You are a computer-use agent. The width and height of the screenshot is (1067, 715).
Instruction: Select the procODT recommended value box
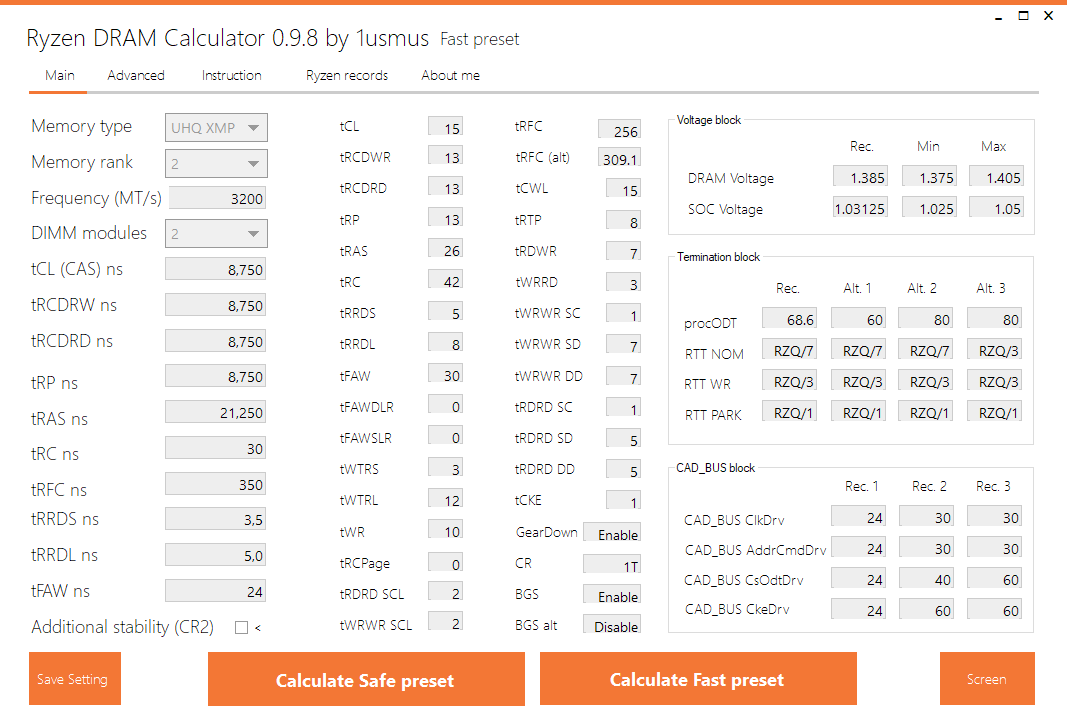789,319
